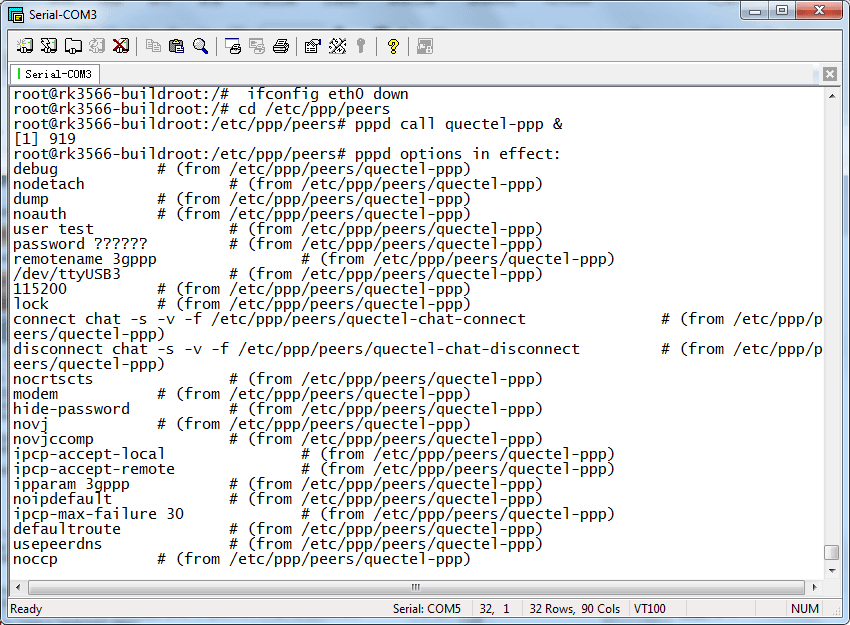Open Session Options
Screen dimensions: 850x625
point(311,45)
